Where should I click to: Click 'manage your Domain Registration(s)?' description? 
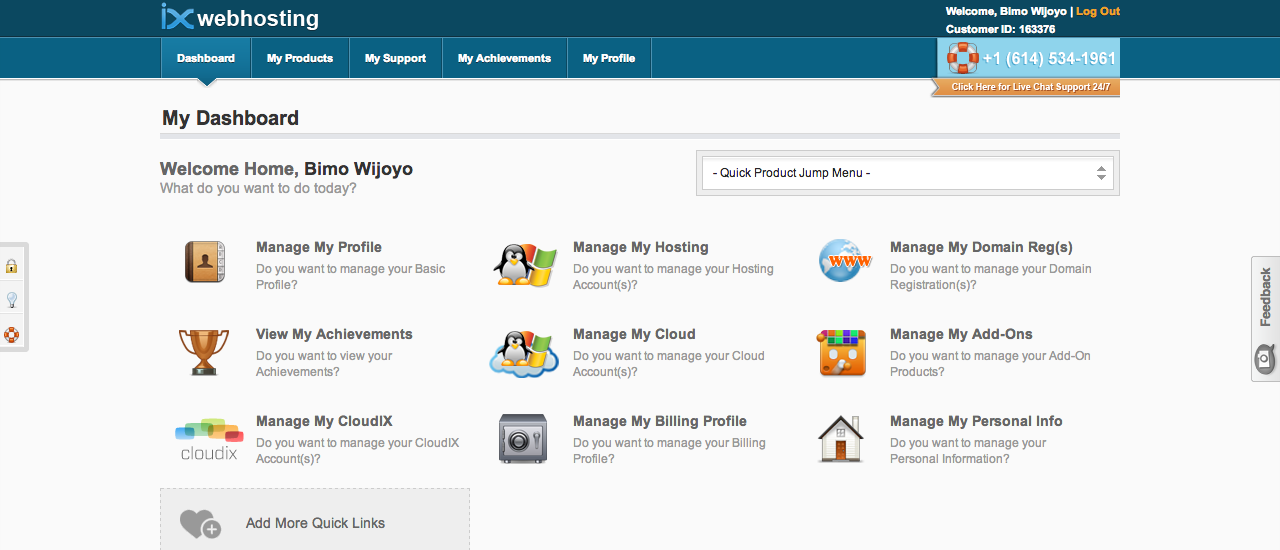[x=990, y=277]
